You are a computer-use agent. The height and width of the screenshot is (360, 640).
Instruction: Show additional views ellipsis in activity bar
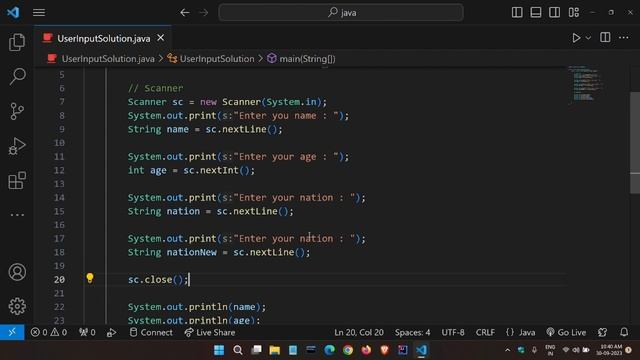point(17,214)
